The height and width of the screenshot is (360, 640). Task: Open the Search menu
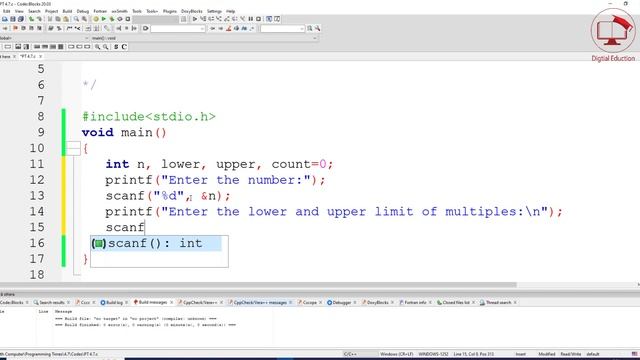tap(34, 11)
